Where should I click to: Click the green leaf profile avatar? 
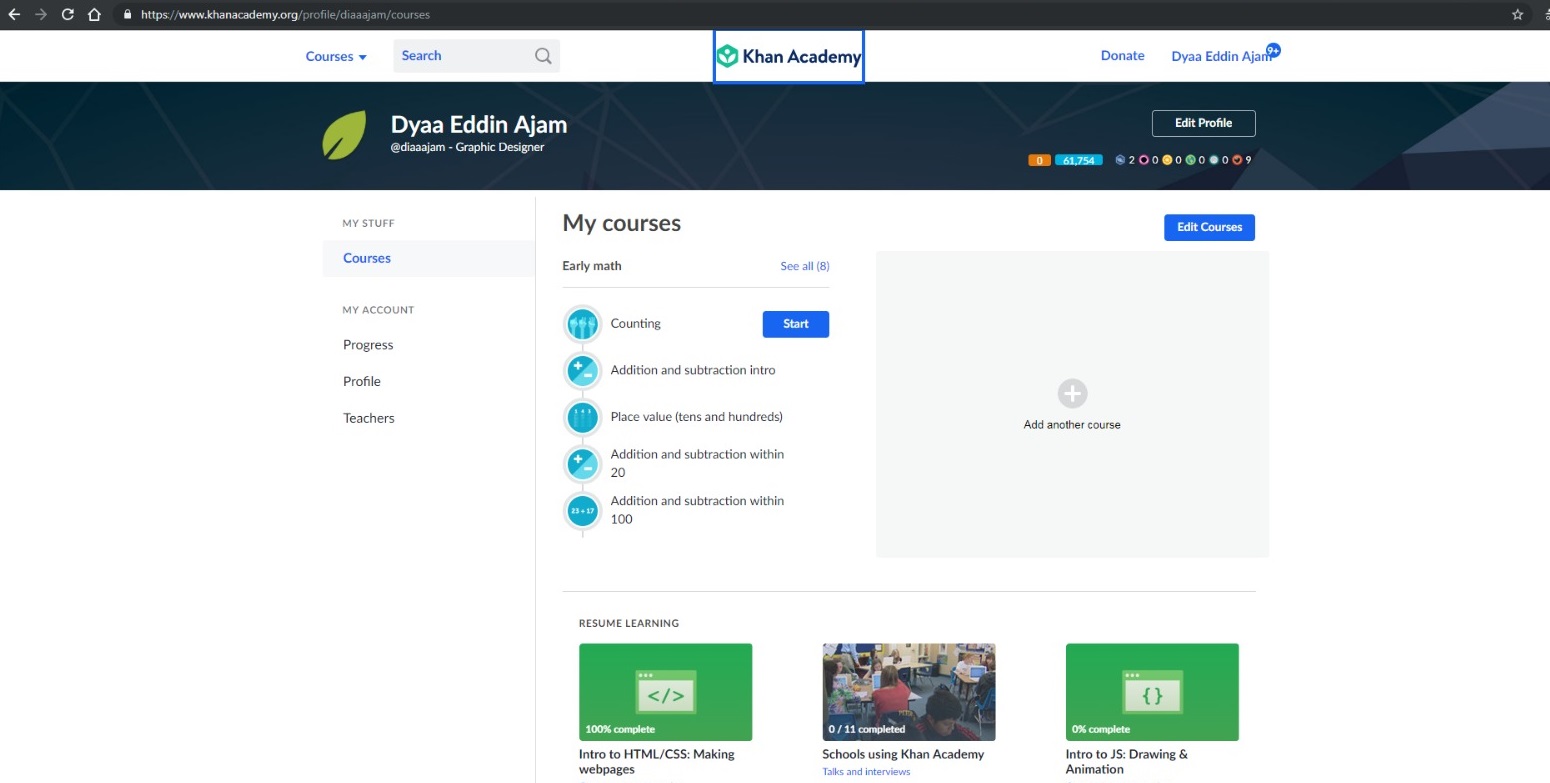pos(344,136)
